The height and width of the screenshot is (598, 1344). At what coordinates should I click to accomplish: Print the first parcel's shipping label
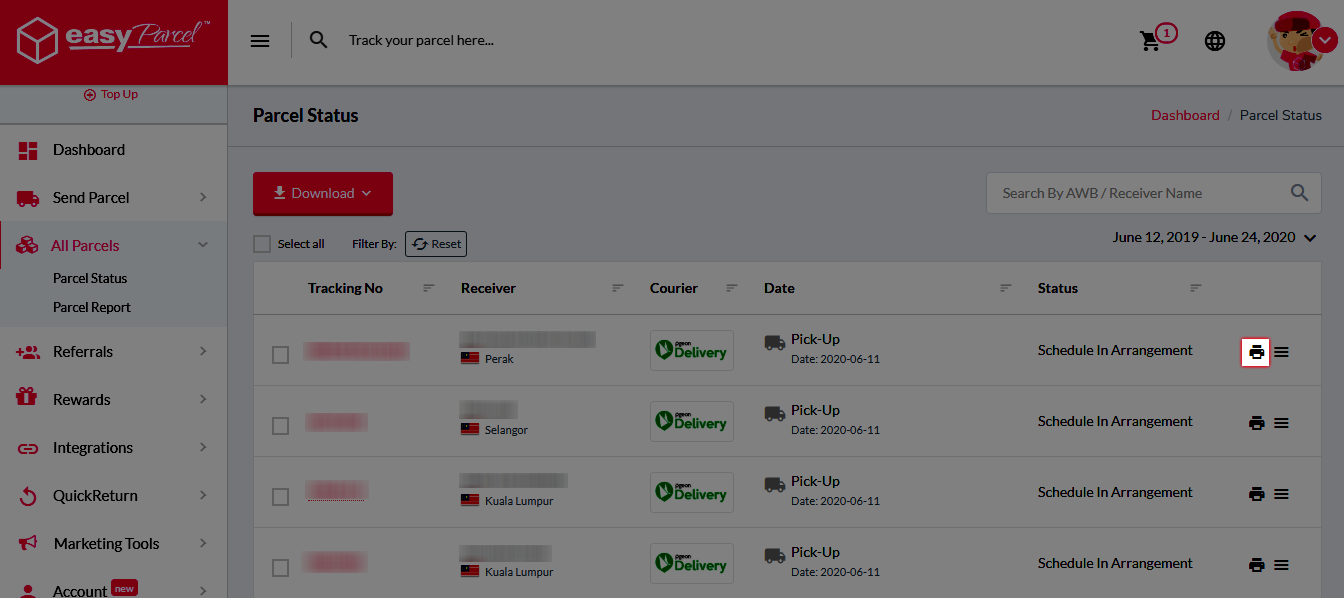click(1255, 351)
